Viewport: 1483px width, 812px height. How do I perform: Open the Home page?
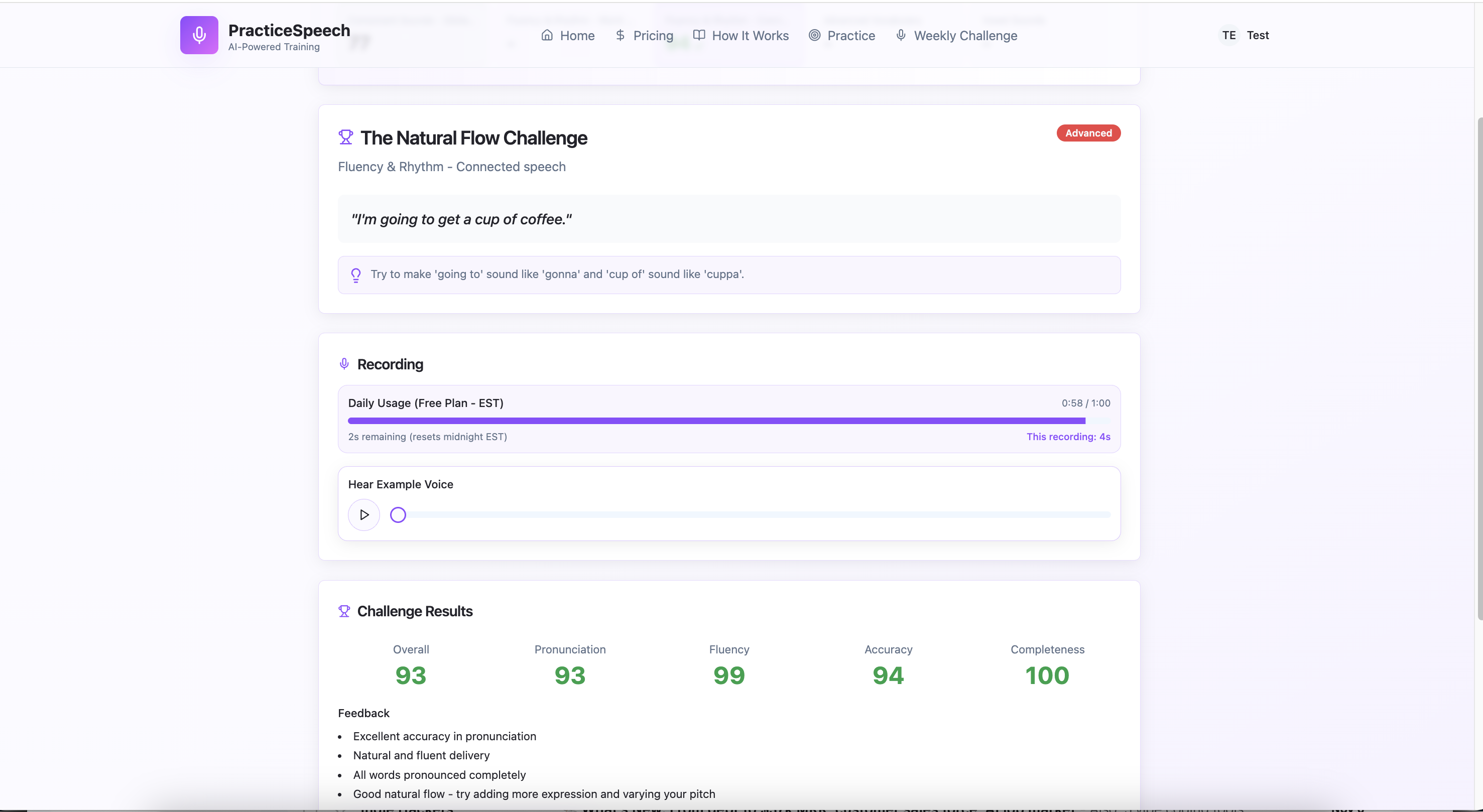pos(577,36)
